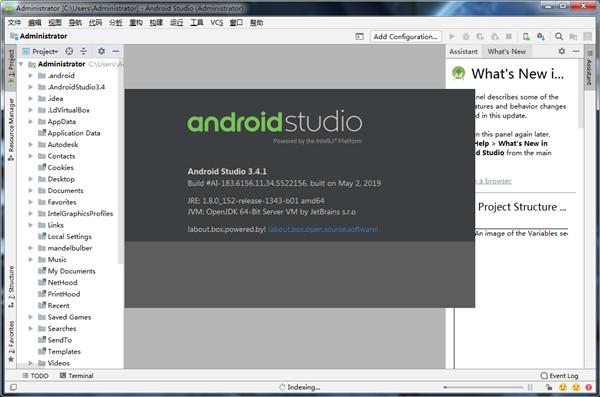Image resolution: width=600 pixels, height=397 pixels.
Task: Expand the .idea folder
Action: tap(31, 98)
